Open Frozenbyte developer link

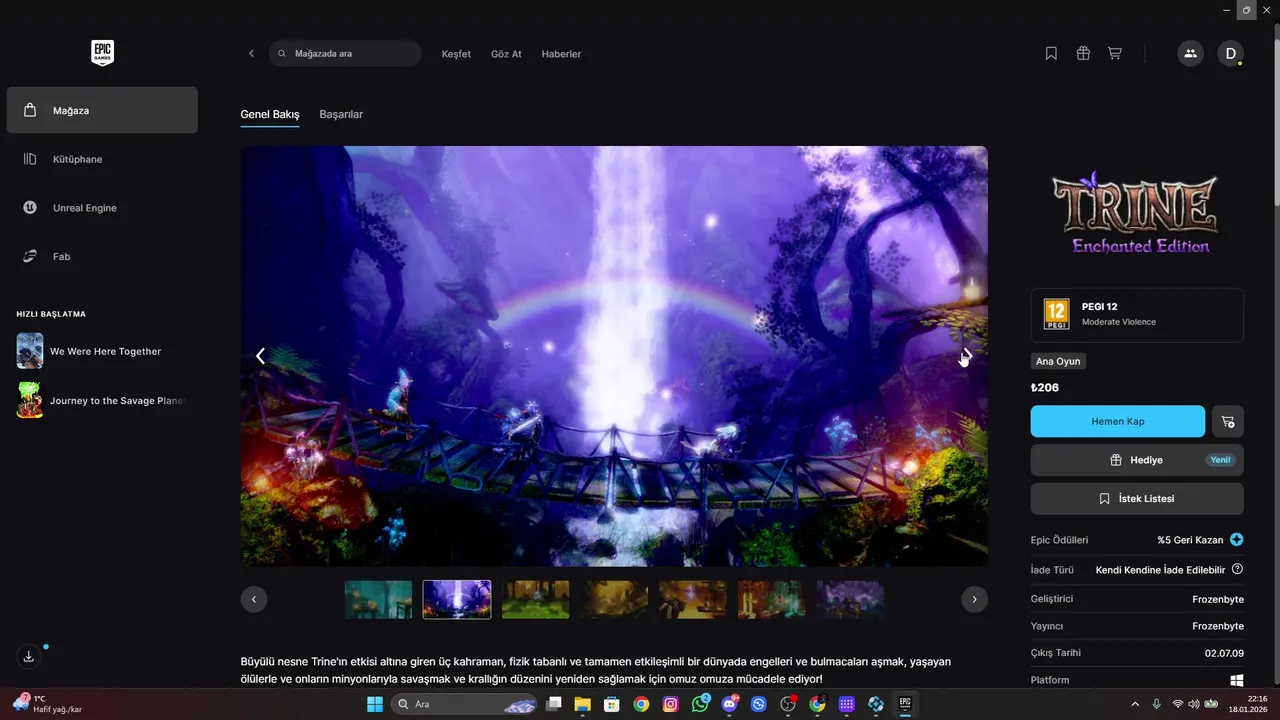pyautogui.click(x=1218, y=599)
